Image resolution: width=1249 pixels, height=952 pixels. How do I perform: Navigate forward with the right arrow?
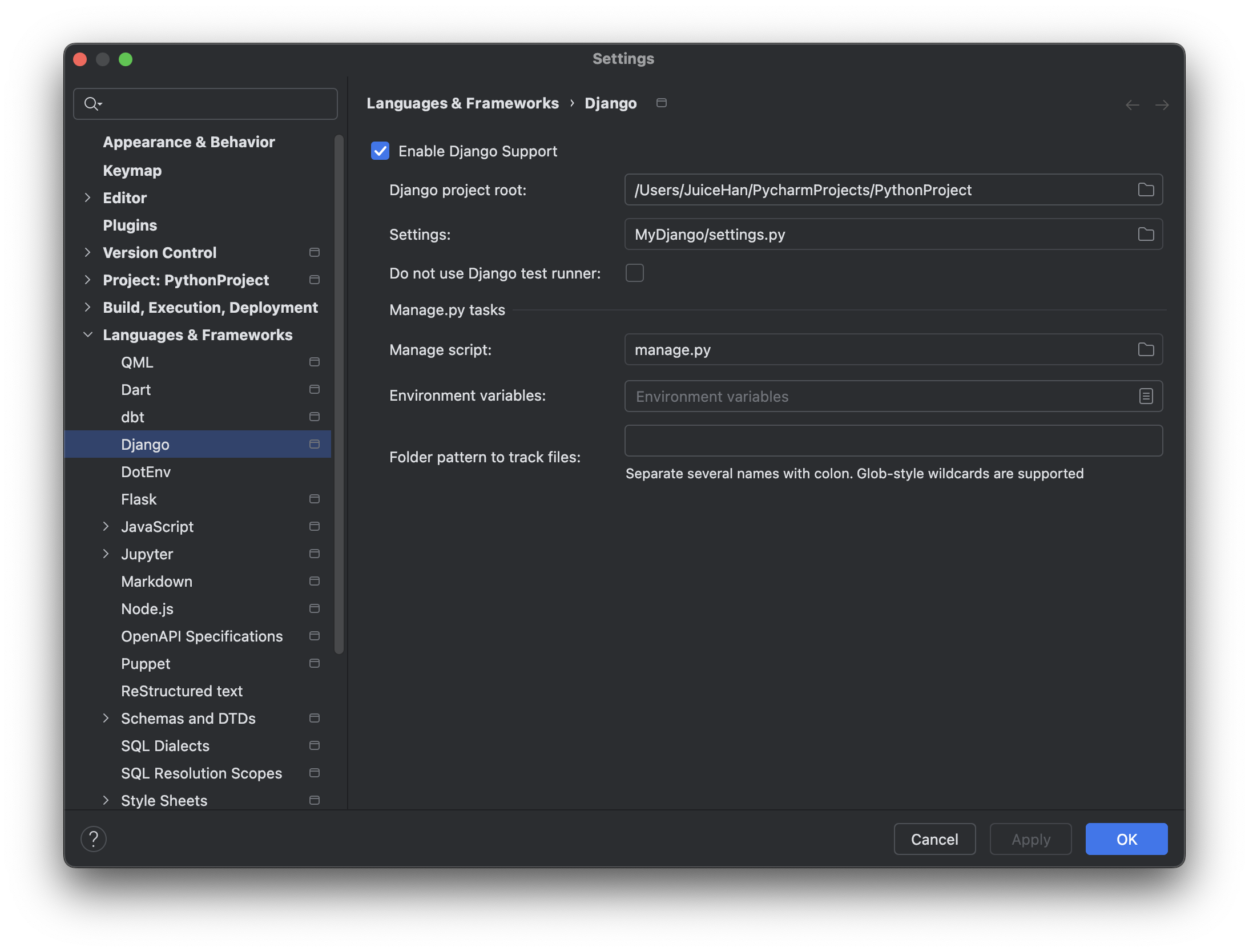click(x=1162, y=105)
